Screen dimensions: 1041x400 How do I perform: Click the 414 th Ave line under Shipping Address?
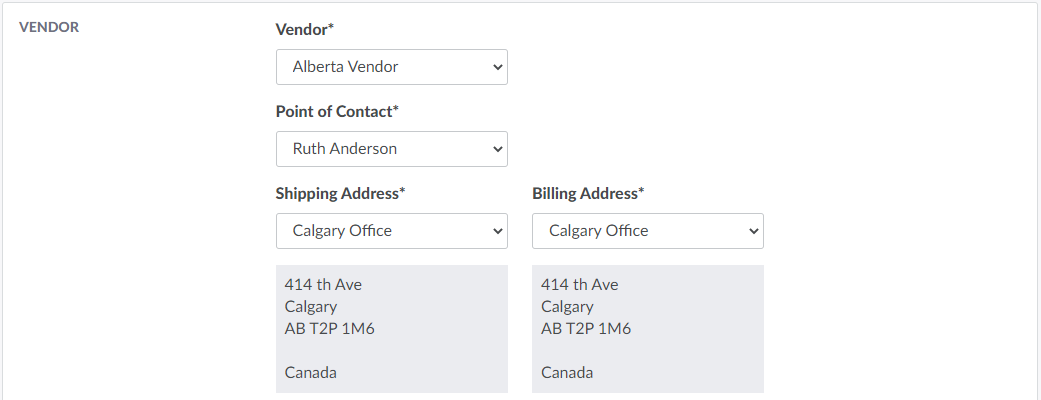pyautogui.click(x=323, y=285)
